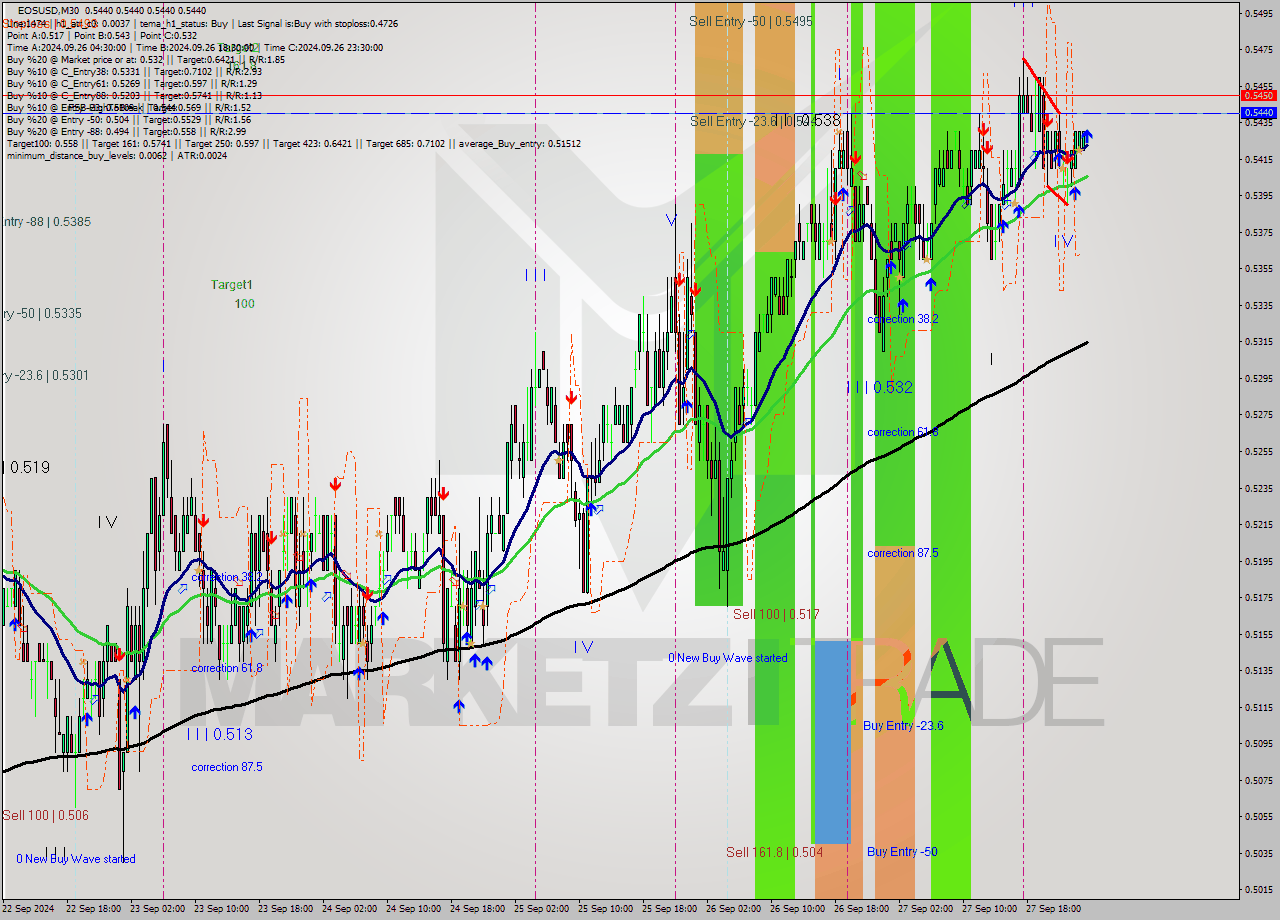Click the '22 Sep 18:00' time axis label
Viewport: 1280px width, 920px height.
point(94,909)
